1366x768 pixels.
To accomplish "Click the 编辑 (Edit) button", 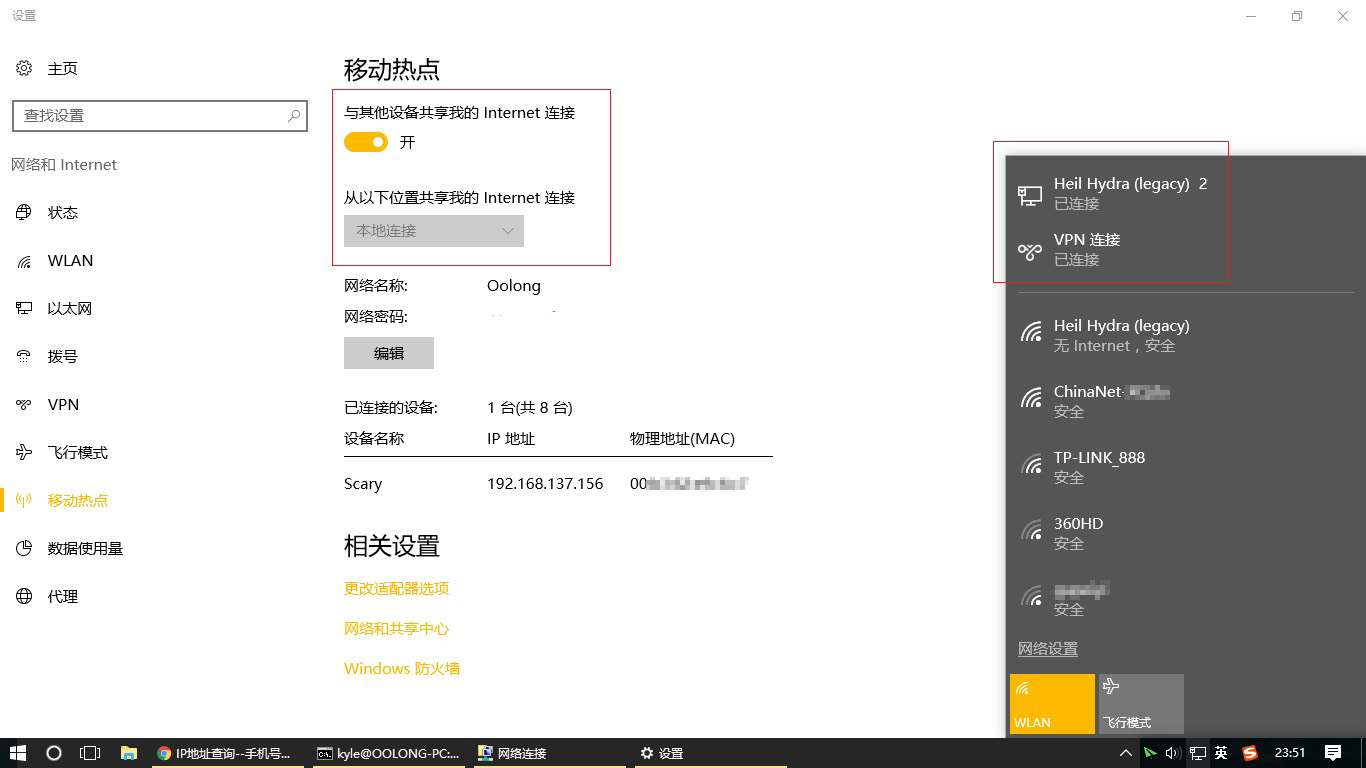I will 388,352.
